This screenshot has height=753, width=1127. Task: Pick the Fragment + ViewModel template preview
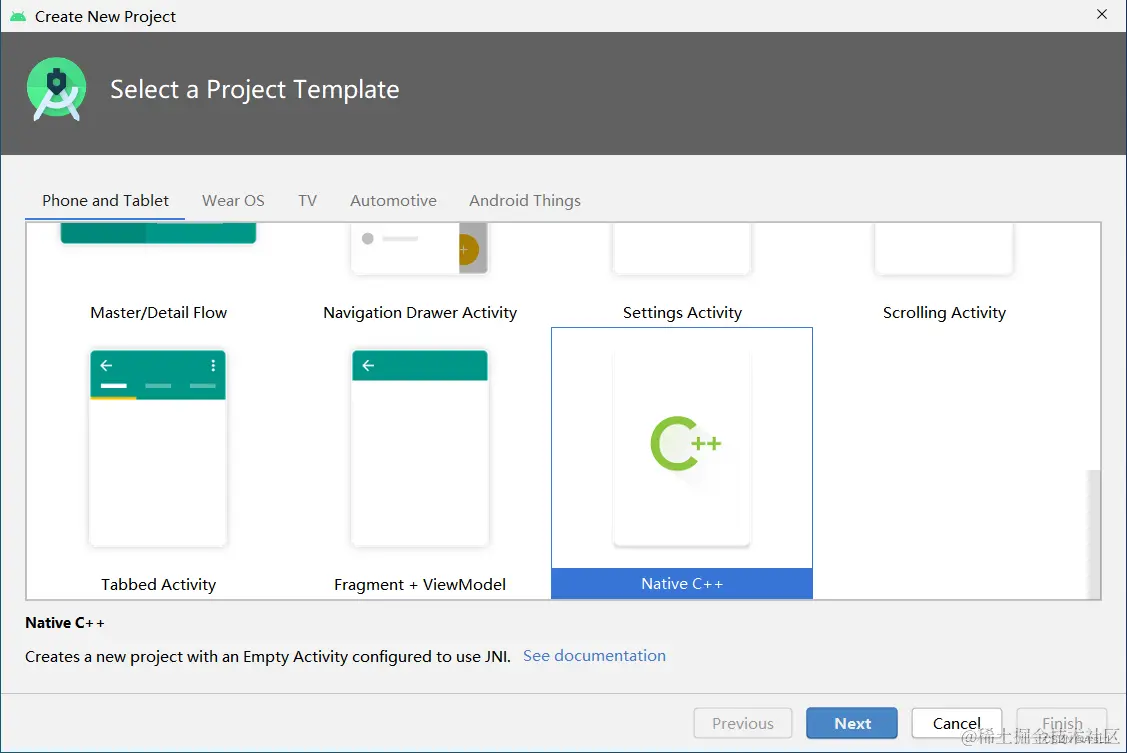[x=420, y=448]
